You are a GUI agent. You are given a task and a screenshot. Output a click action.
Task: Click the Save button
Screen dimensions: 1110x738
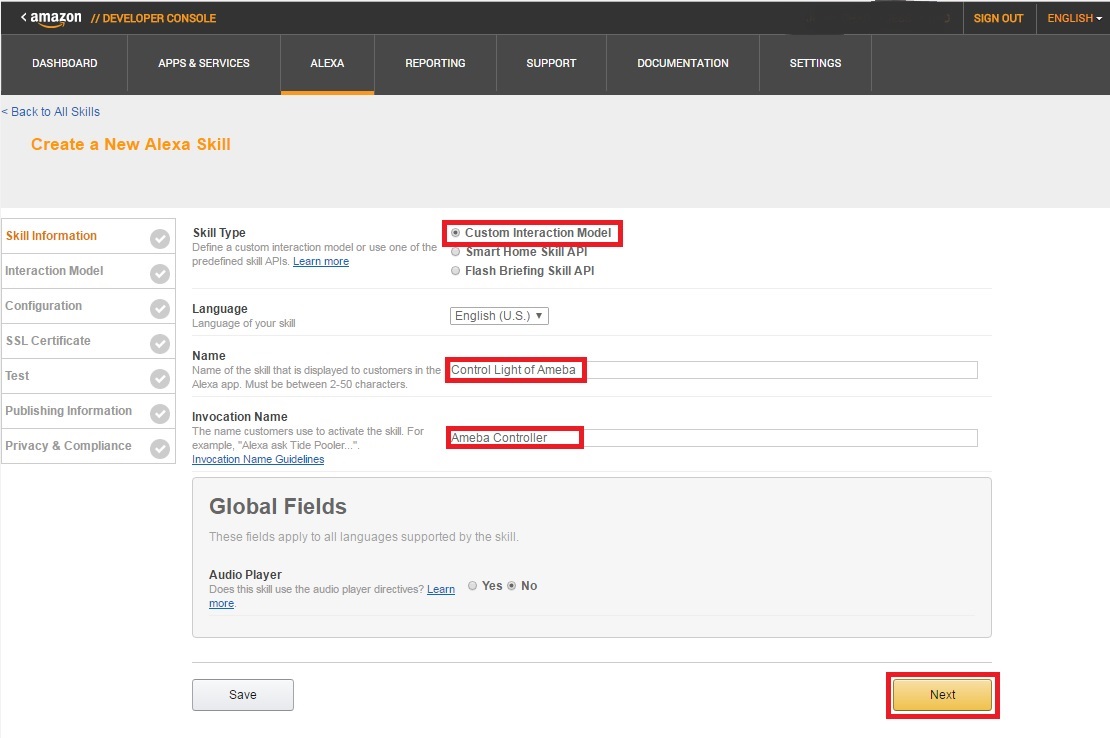click(243, 695)
